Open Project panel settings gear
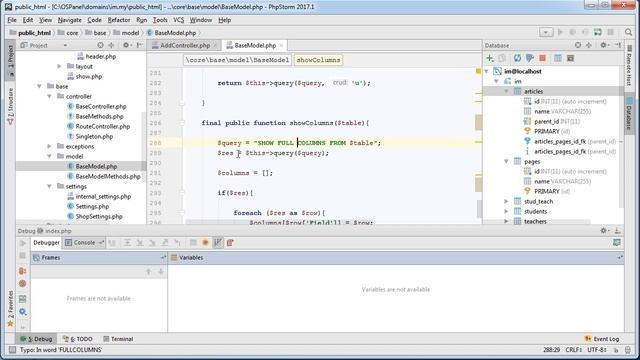 click(x=127, y=45)
